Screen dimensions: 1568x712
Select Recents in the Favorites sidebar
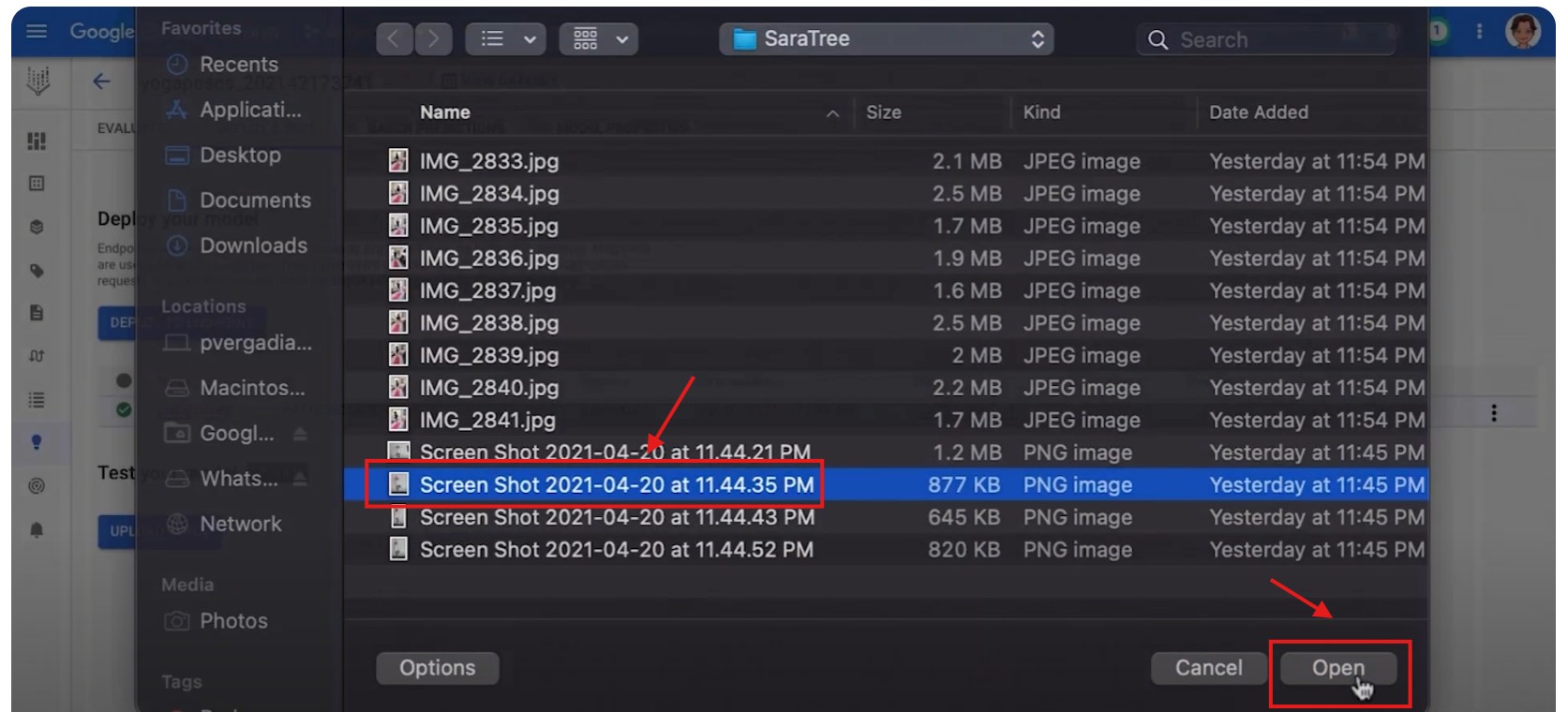tap(238, 65)
